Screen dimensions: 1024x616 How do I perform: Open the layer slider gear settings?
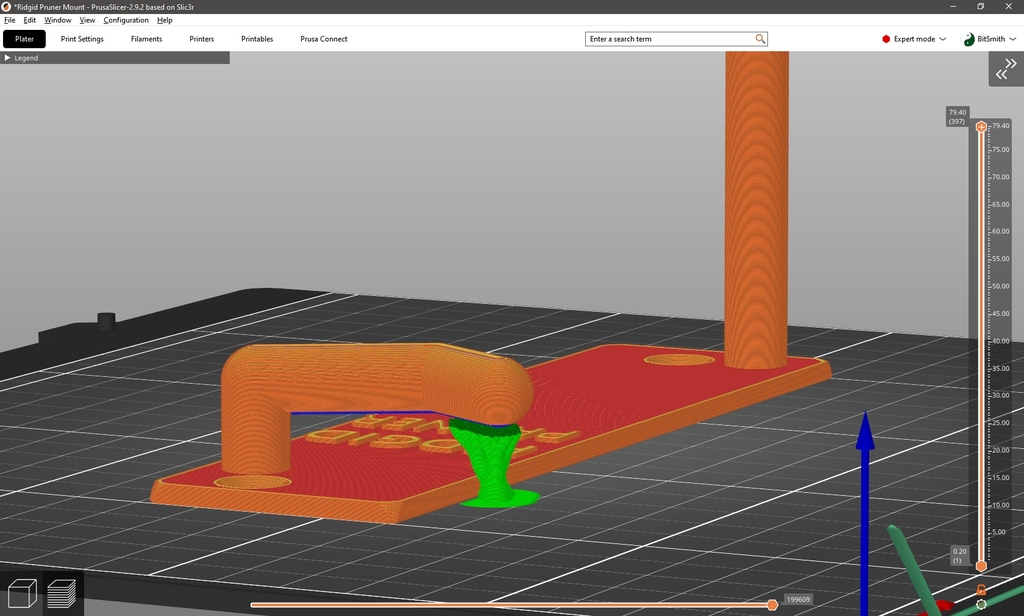point(981,605)
